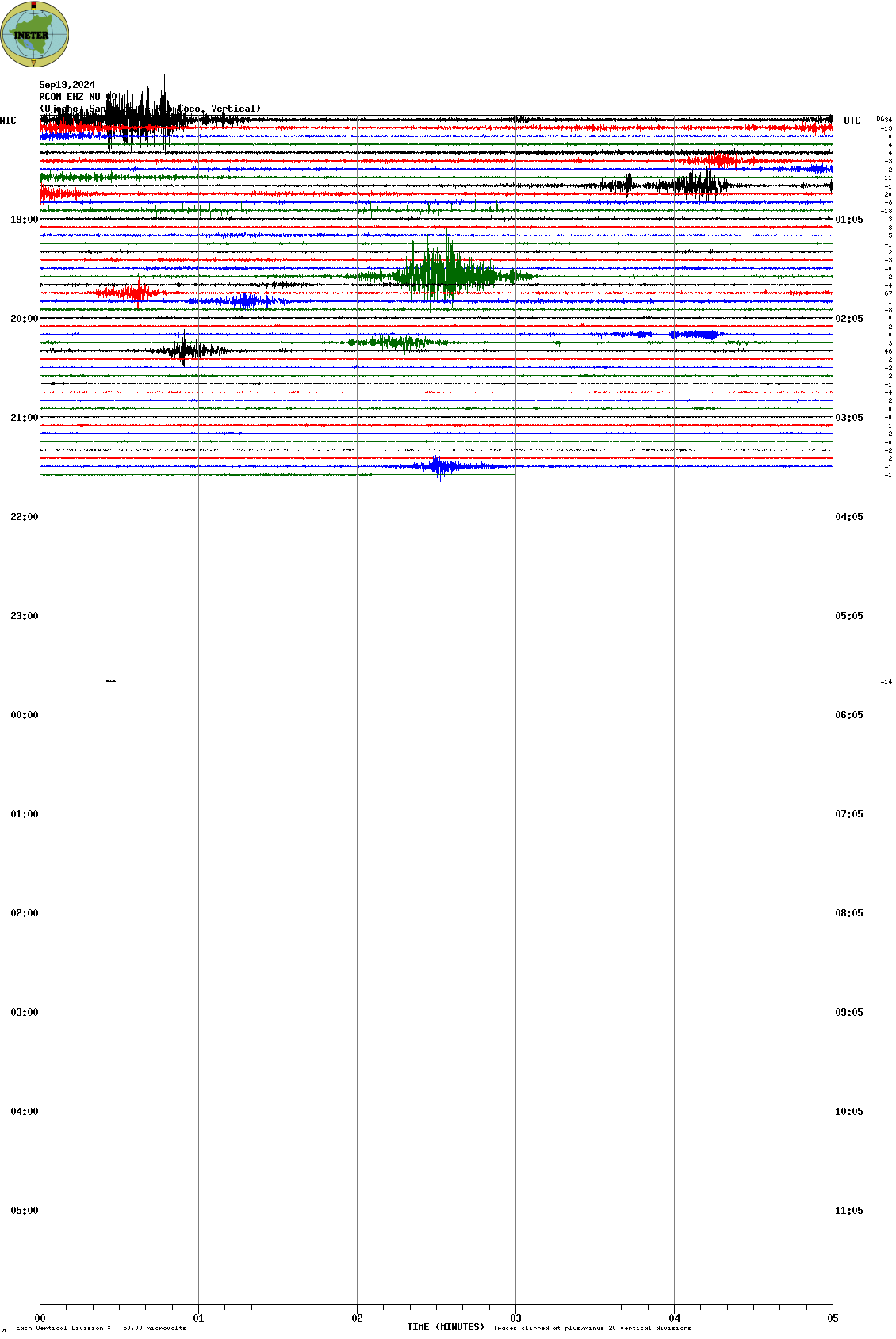
Task: Click the INETER logo
Action: [x=34, y=34]
